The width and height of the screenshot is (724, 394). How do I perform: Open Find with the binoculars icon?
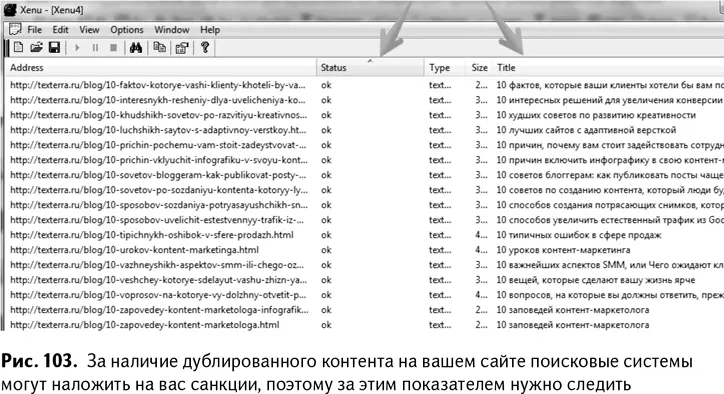(x=136, y=48)
